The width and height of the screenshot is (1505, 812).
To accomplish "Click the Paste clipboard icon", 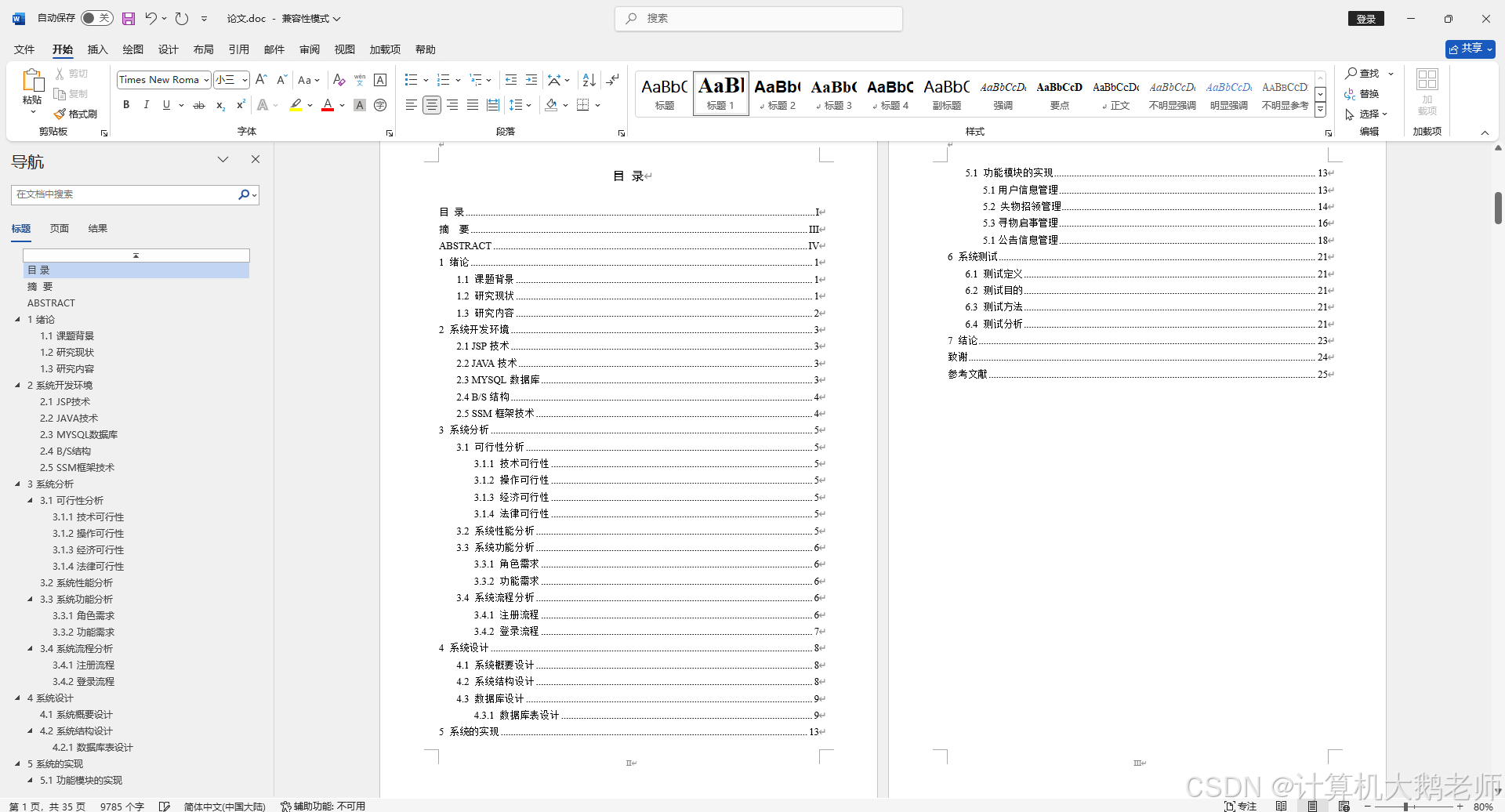I will 32,80.
